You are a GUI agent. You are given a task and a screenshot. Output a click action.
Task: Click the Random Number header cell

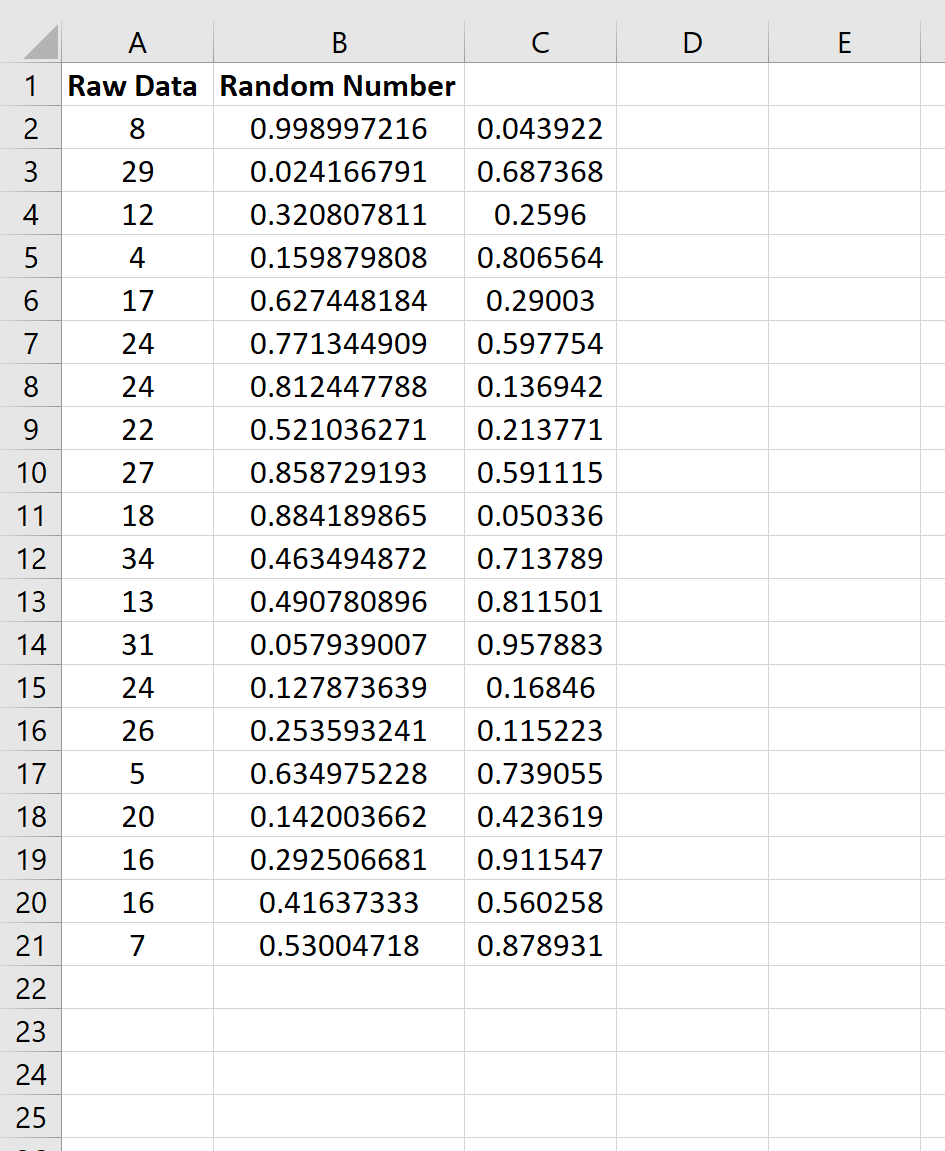(338, 86)
